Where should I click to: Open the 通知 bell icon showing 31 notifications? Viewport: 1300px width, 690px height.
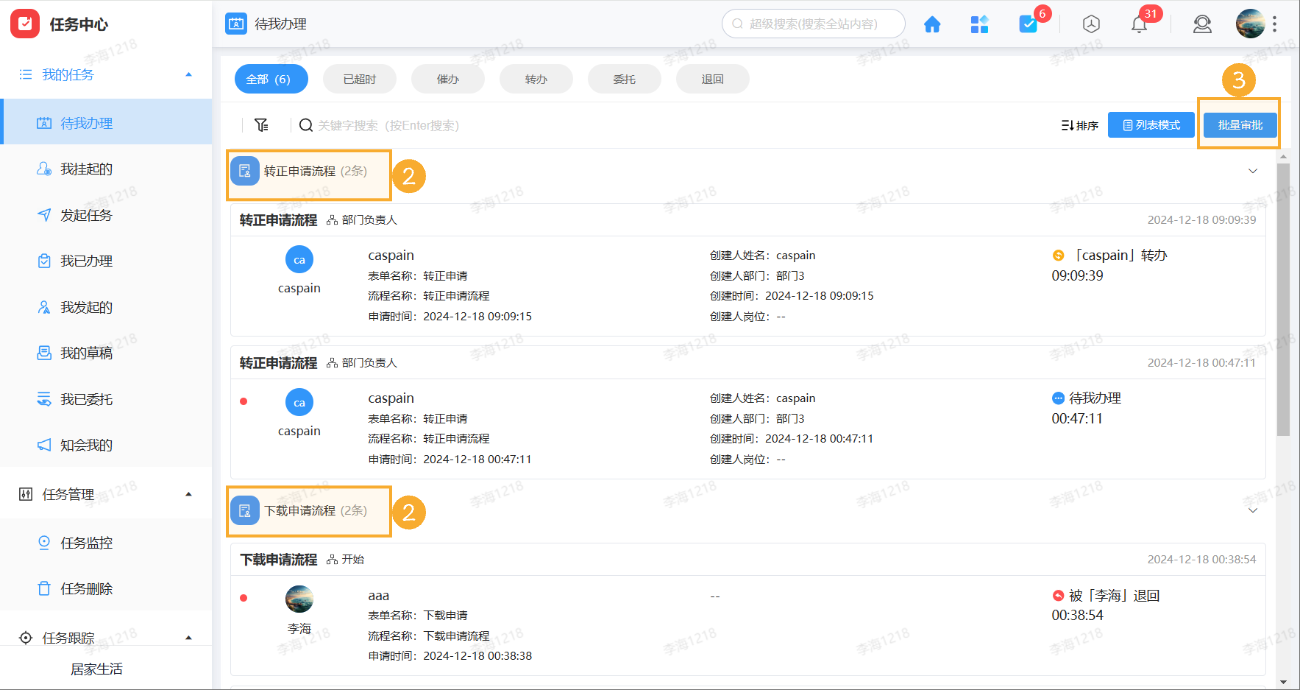point(1138,23)
